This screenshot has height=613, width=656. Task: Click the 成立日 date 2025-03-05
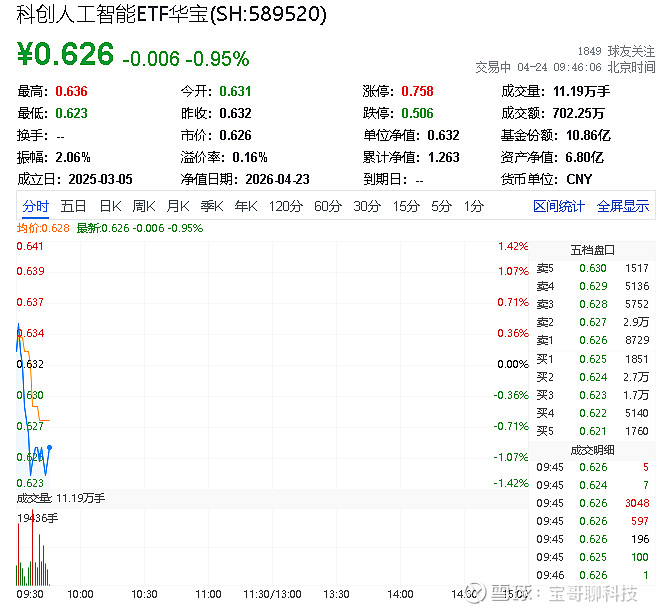pos(100,180)
